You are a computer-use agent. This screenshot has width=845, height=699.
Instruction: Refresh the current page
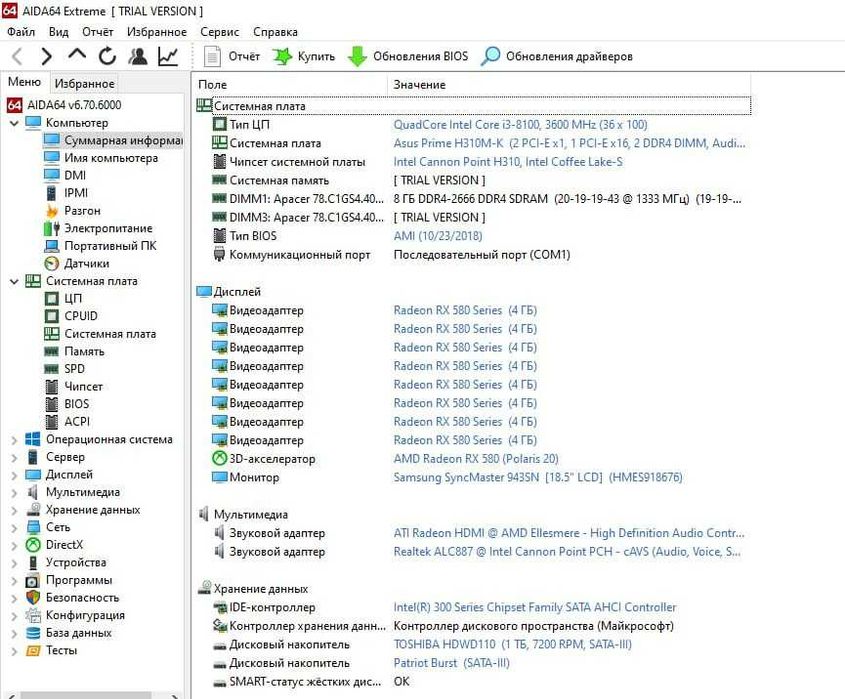107,56
